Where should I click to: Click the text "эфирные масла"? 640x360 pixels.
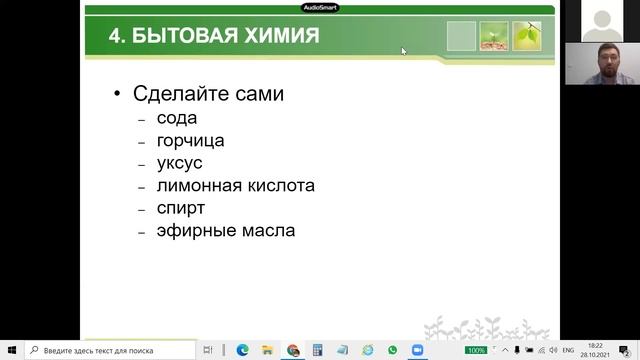pyautogui.click(x=226, y=231)
